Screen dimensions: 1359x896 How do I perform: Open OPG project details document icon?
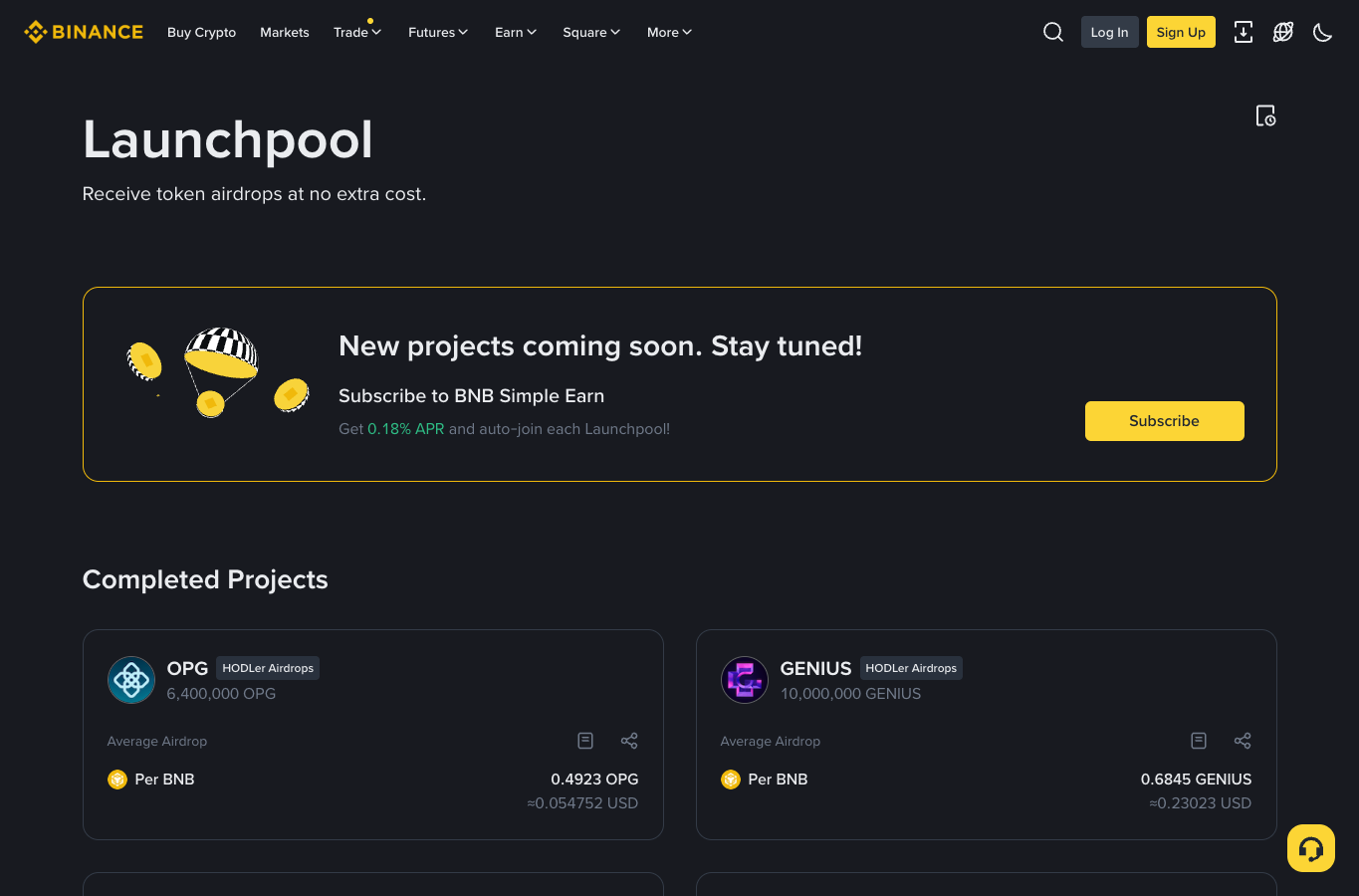pyautogui.click(x=585, y=741)
